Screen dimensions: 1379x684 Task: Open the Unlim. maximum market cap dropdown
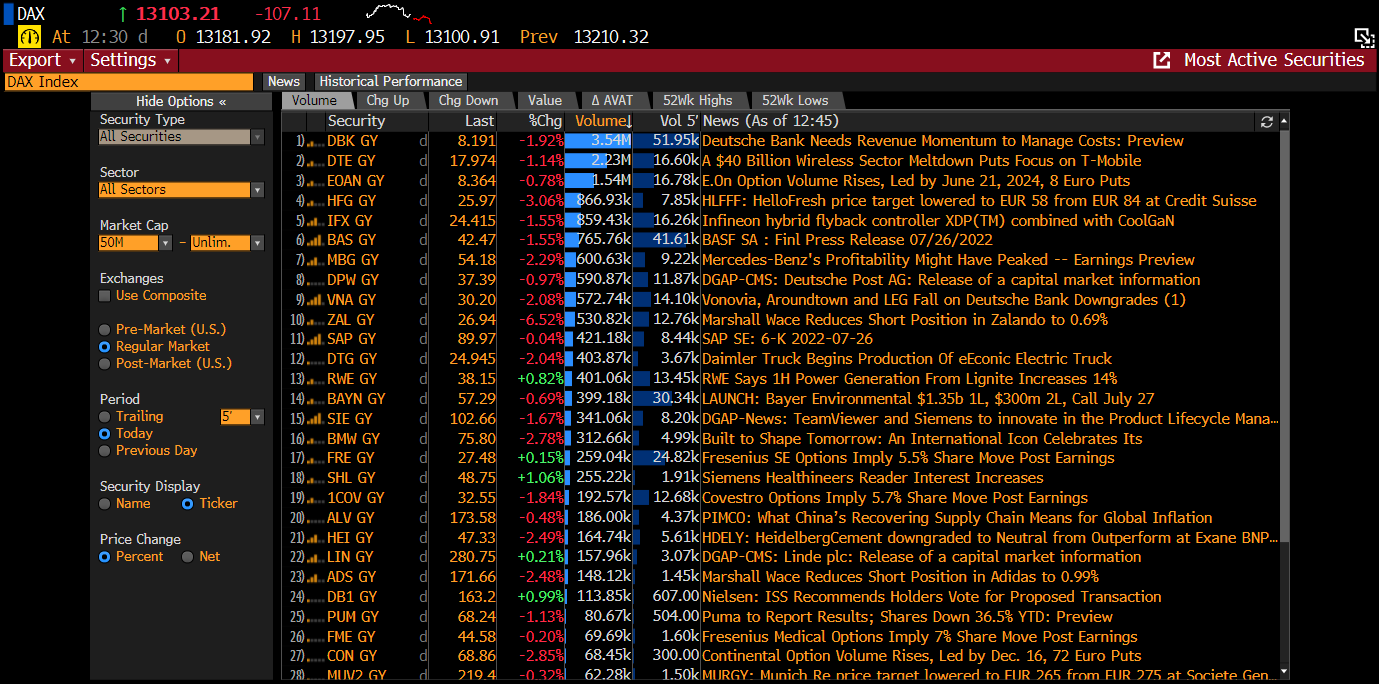coord(257,243)
